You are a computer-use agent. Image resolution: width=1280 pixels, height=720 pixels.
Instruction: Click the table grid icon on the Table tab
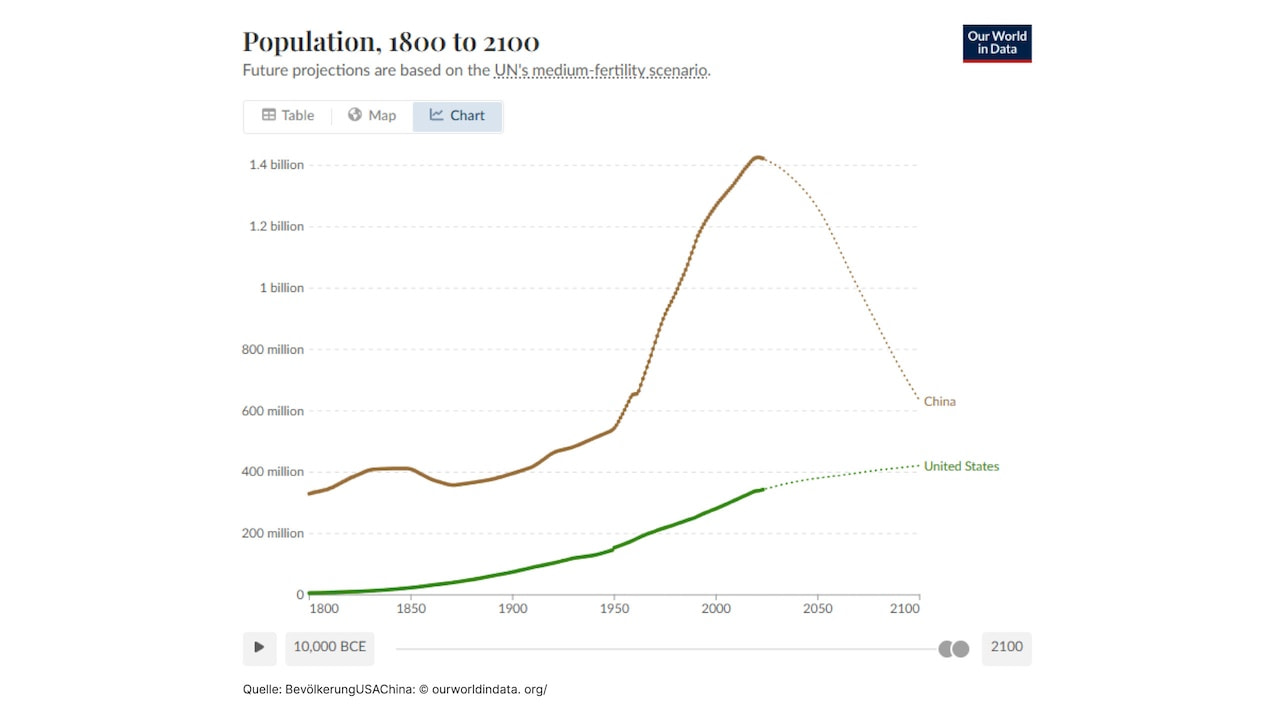click(x=271, y=114)
